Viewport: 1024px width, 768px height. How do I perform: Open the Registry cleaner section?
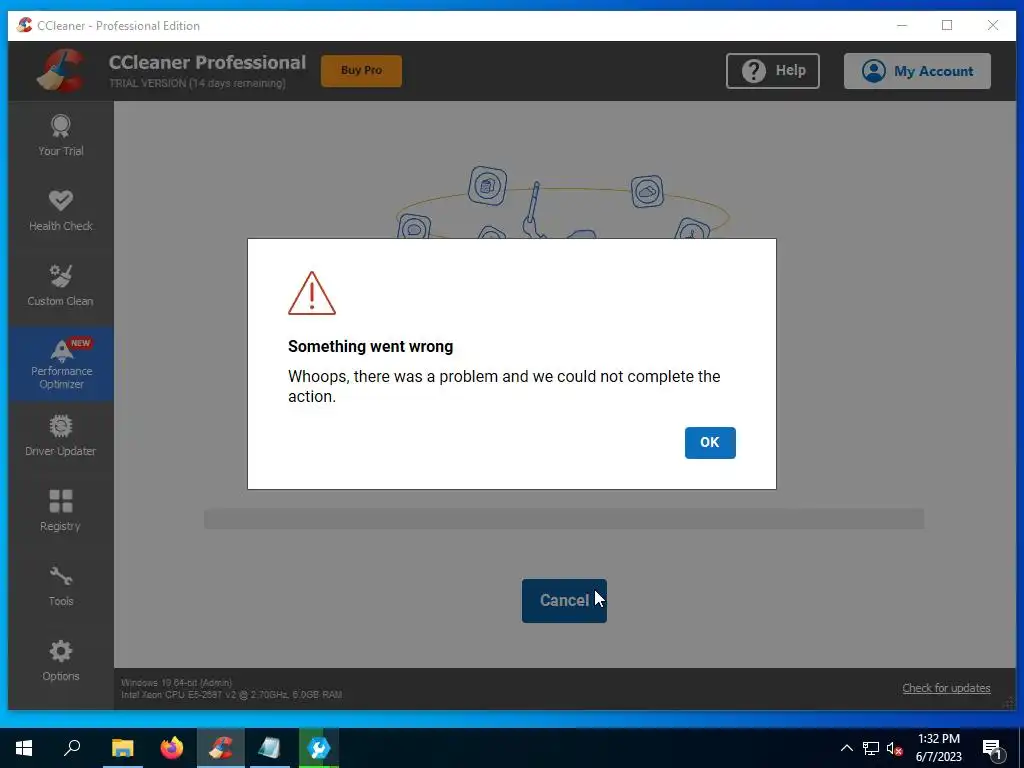pos(61,511)
